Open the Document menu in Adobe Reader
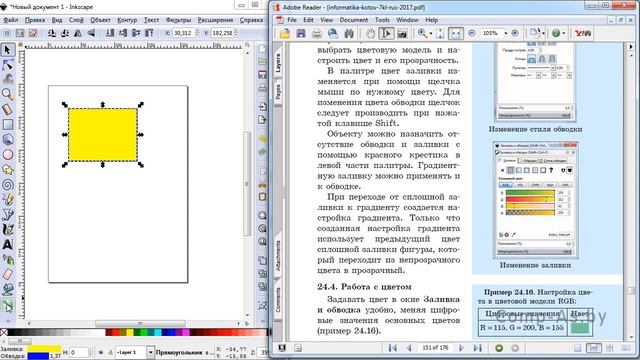 click(x=353, y=20)
